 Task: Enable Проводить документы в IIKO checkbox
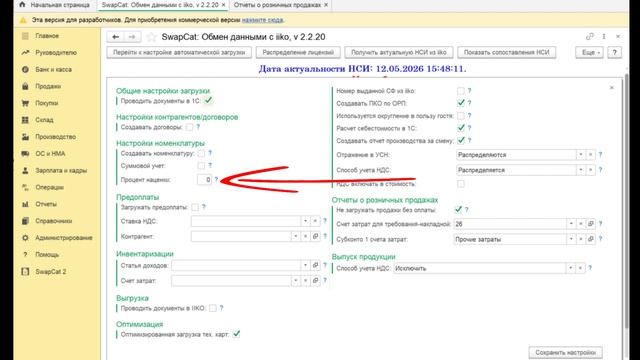[213, 308]
